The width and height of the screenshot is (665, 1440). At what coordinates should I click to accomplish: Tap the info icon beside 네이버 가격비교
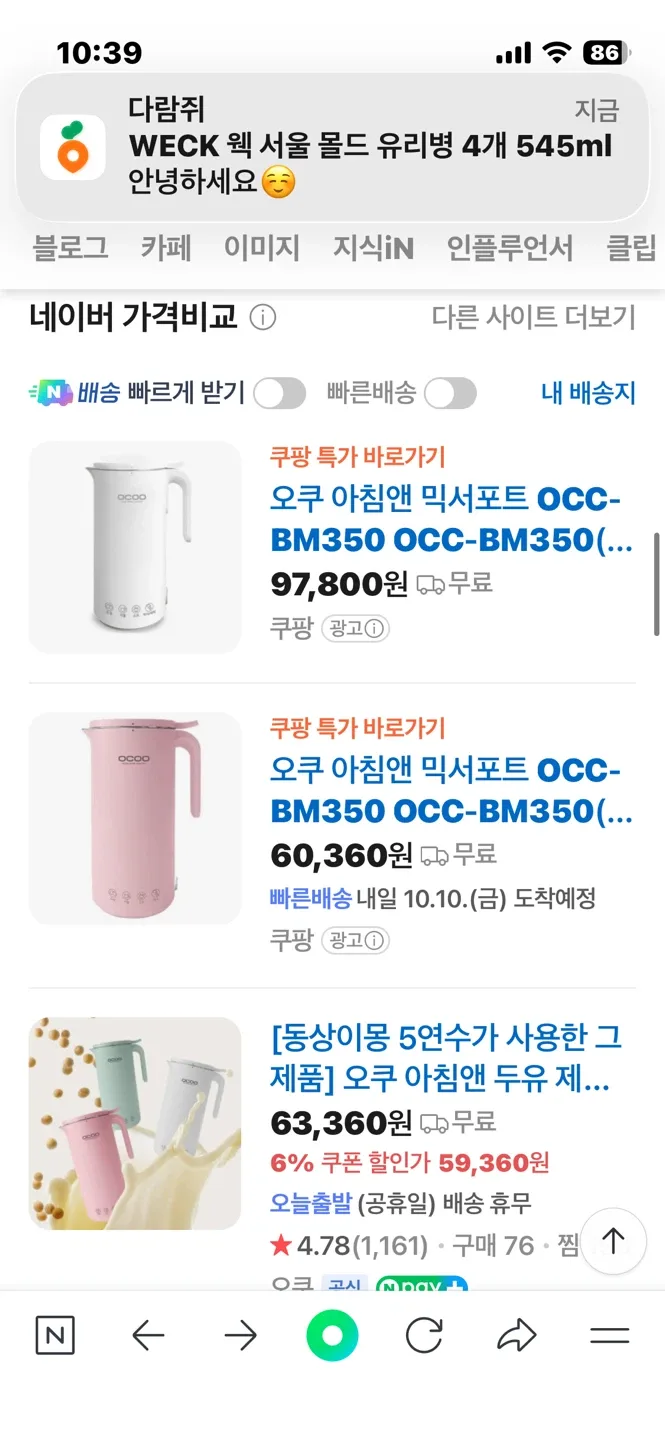click(262, 318)
